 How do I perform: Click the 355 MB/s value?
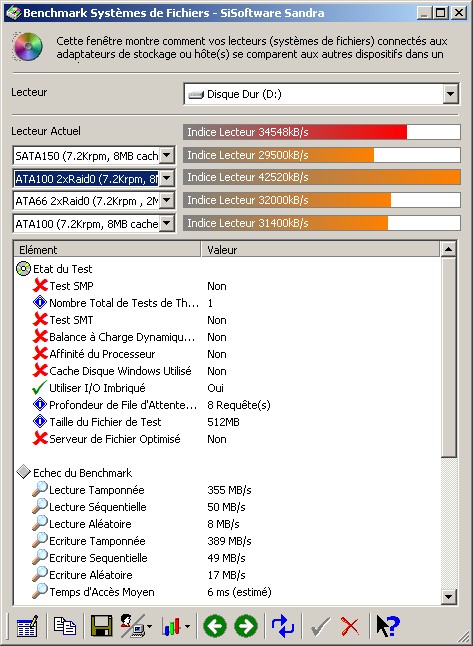click(229, 490)
